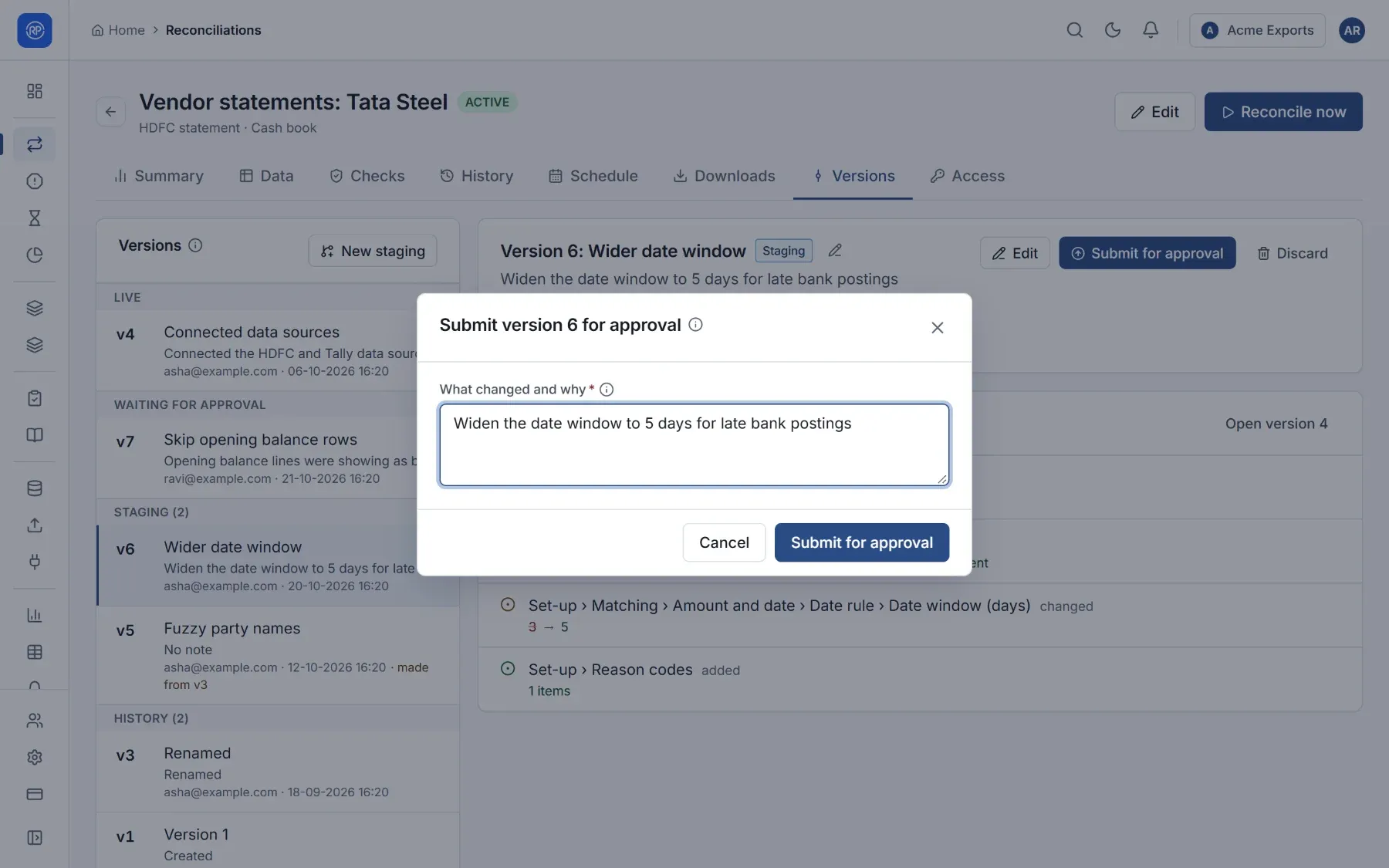
Task: Open the clipboard check icon in sidebar
Action: tap(34, 398)
